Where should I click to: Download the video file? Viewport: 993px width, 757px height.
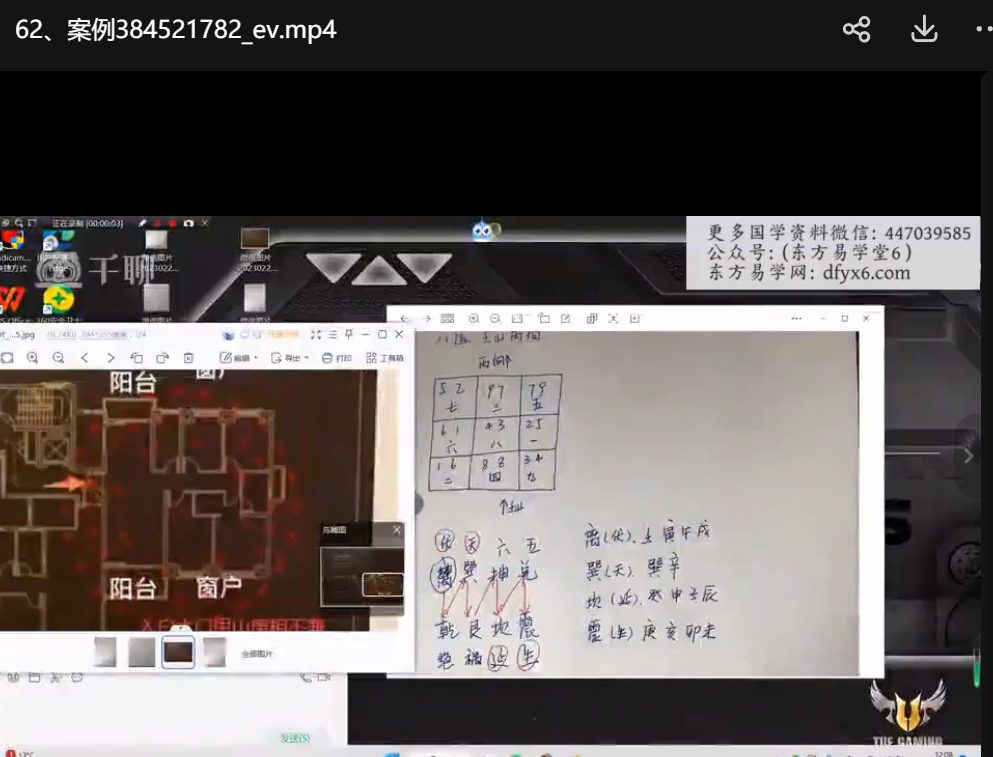pos(924,30)
